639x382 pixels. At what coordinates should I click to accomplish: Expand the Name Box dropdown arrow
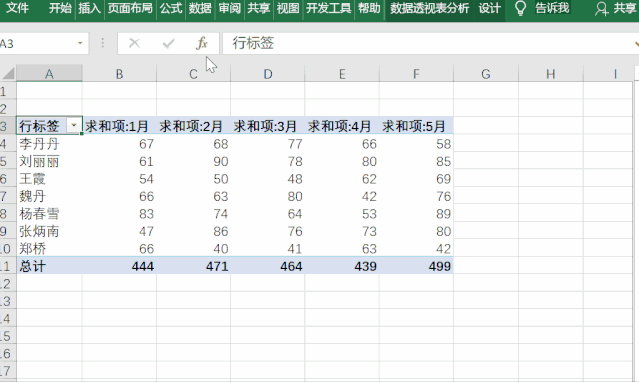click(80, 43)
